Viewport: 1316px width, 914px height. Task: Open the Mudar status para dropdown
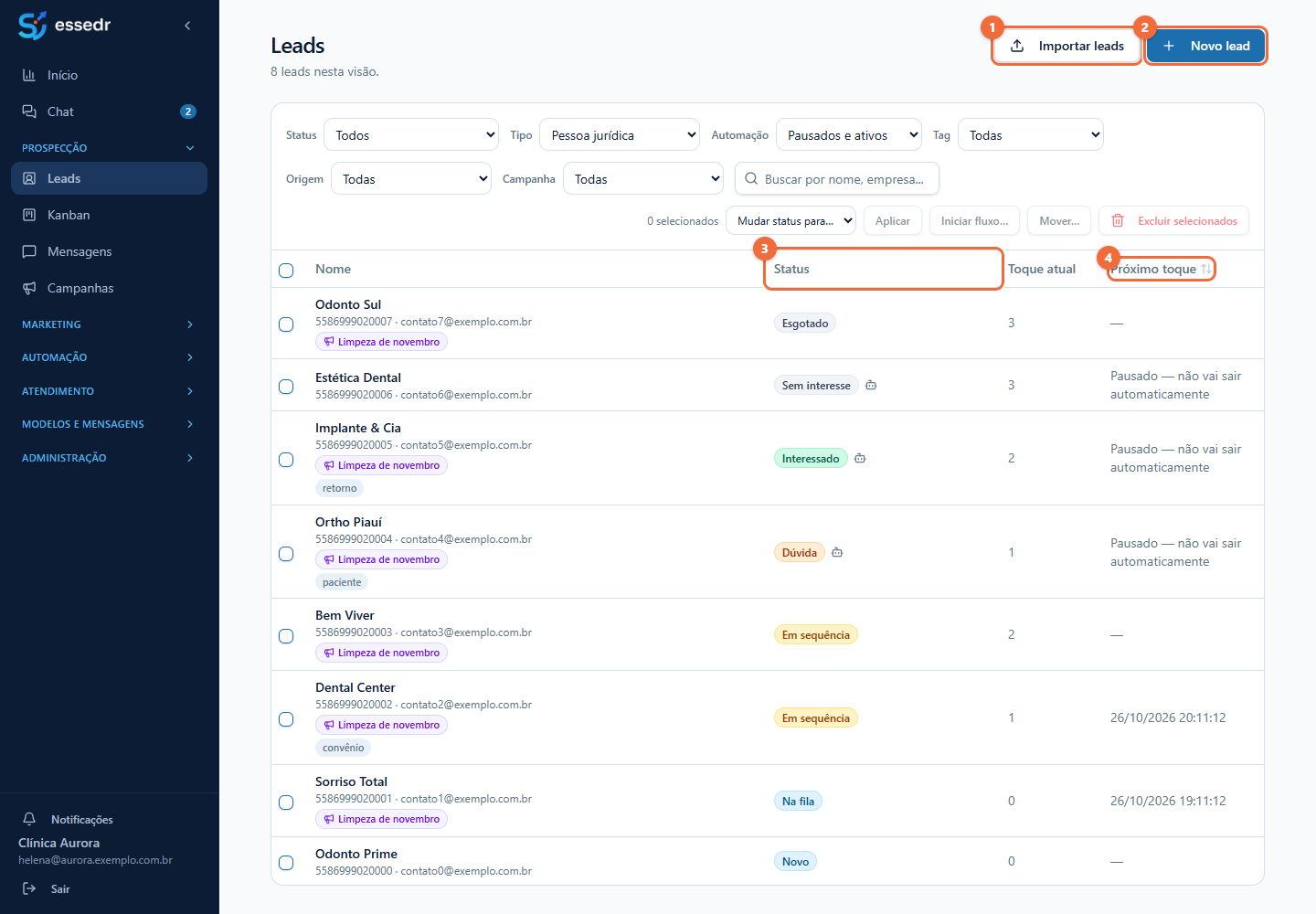791,220
